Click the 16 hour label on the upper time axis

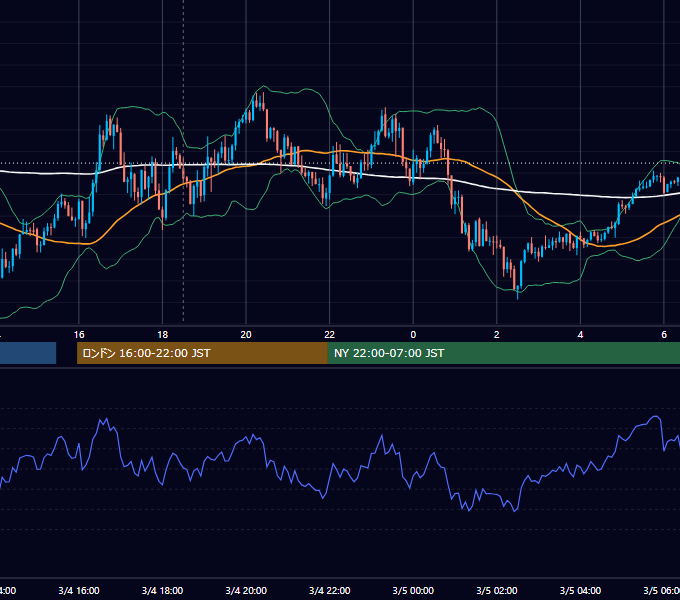79,335
